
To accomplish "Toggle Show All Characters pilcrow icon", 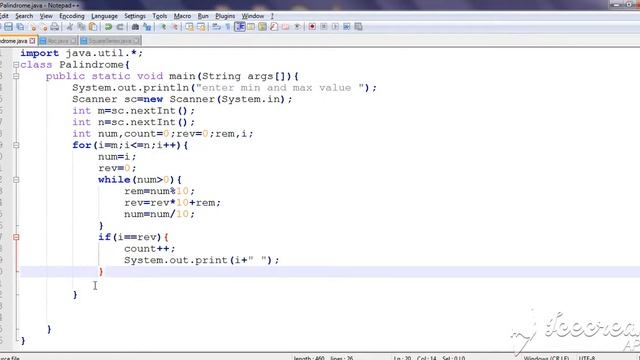I will [228, 27].
